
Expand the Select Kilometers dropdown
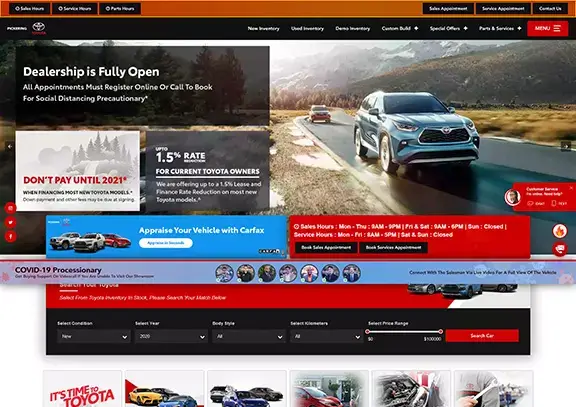coord(326,336)
